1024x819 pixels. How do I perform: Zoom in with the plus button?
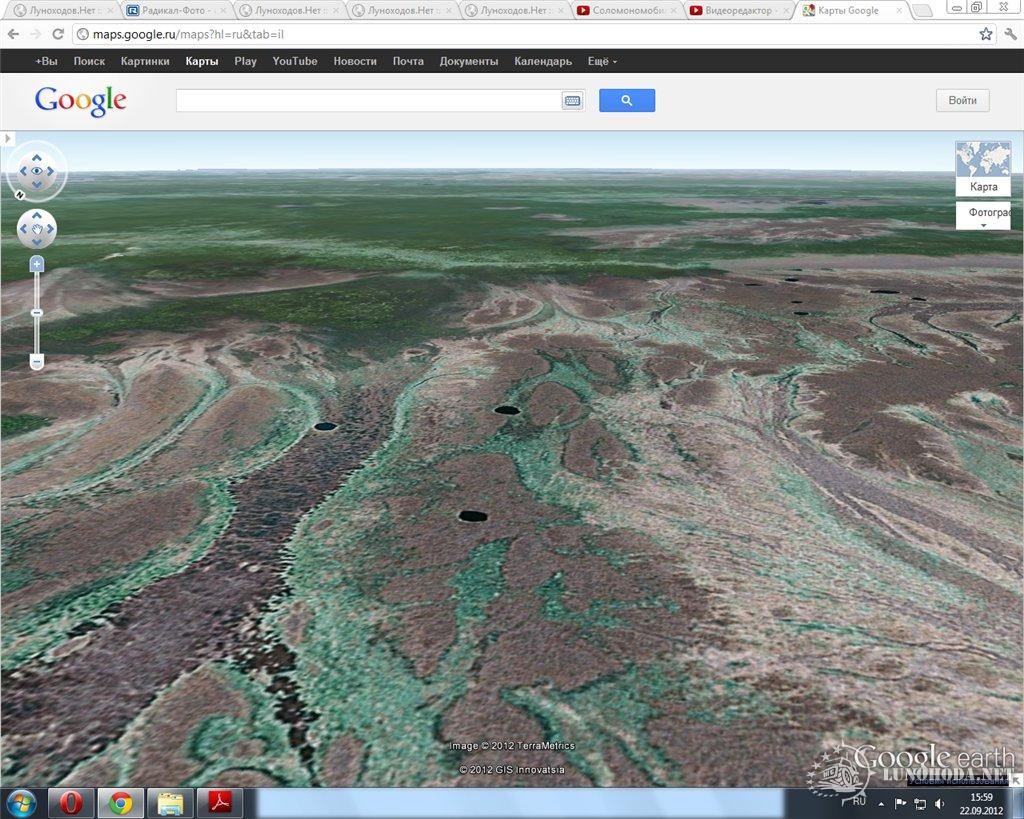[37, 264]
